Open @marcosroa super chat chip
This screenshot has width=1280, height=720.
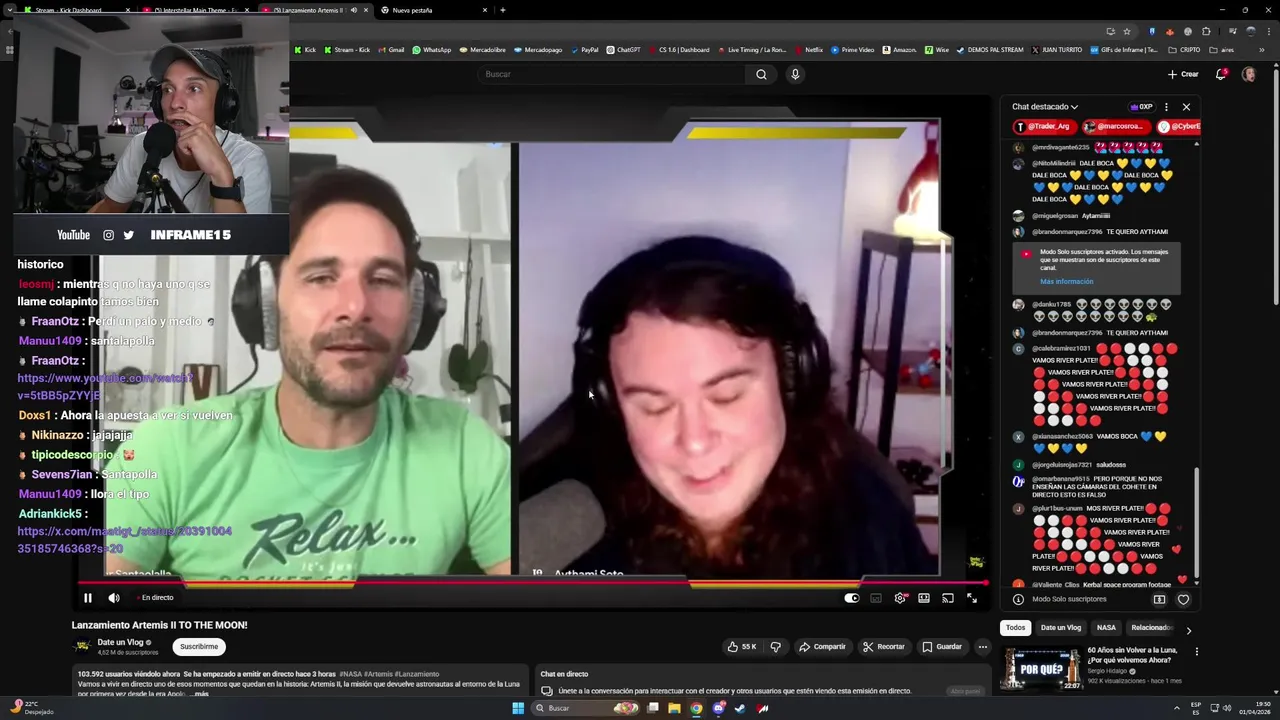click(1116, 127)
